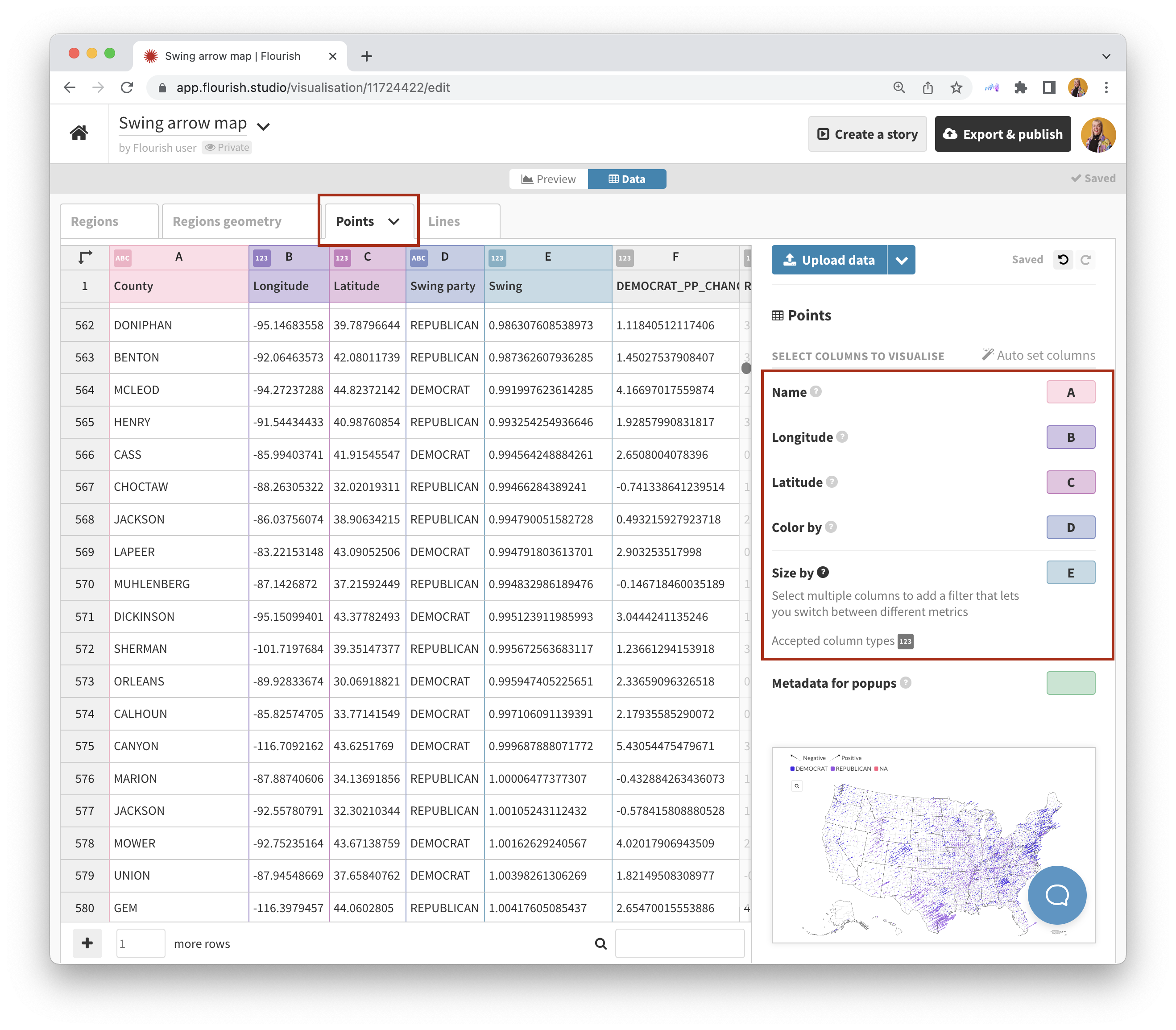
Task: Click the home icon
Action: [79, 133]
